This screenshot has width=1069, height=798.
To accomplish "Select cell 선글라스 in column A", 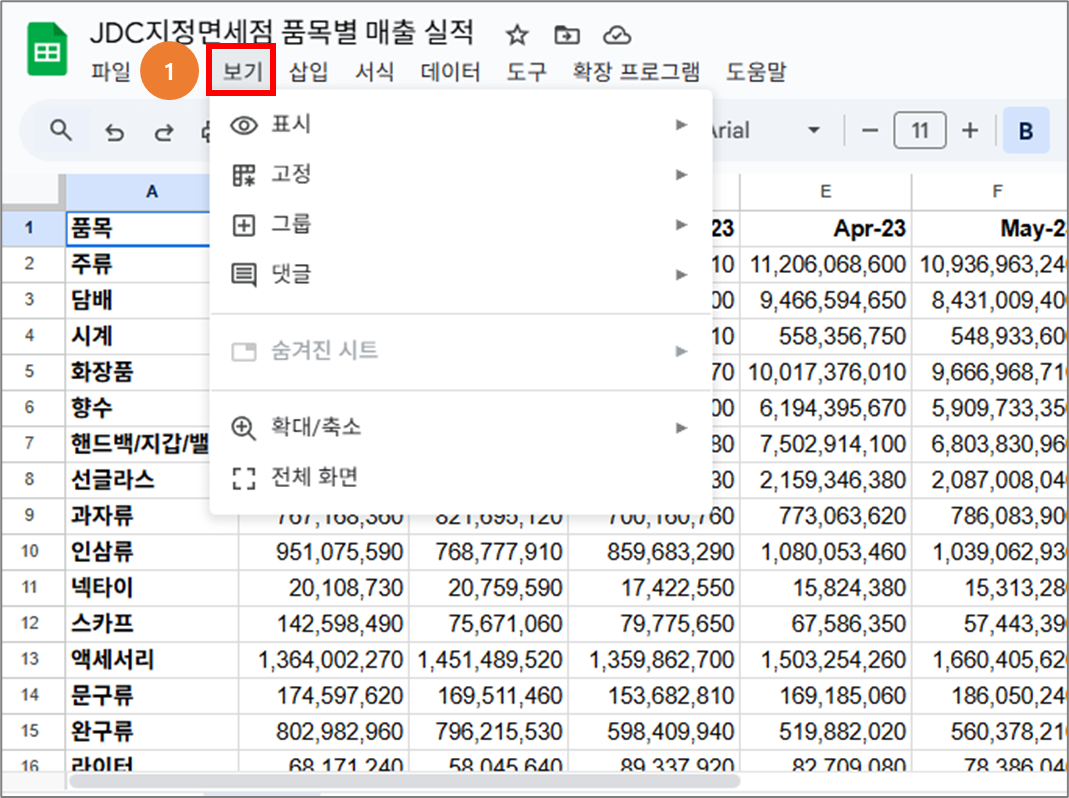I will (x=138, y=479).
